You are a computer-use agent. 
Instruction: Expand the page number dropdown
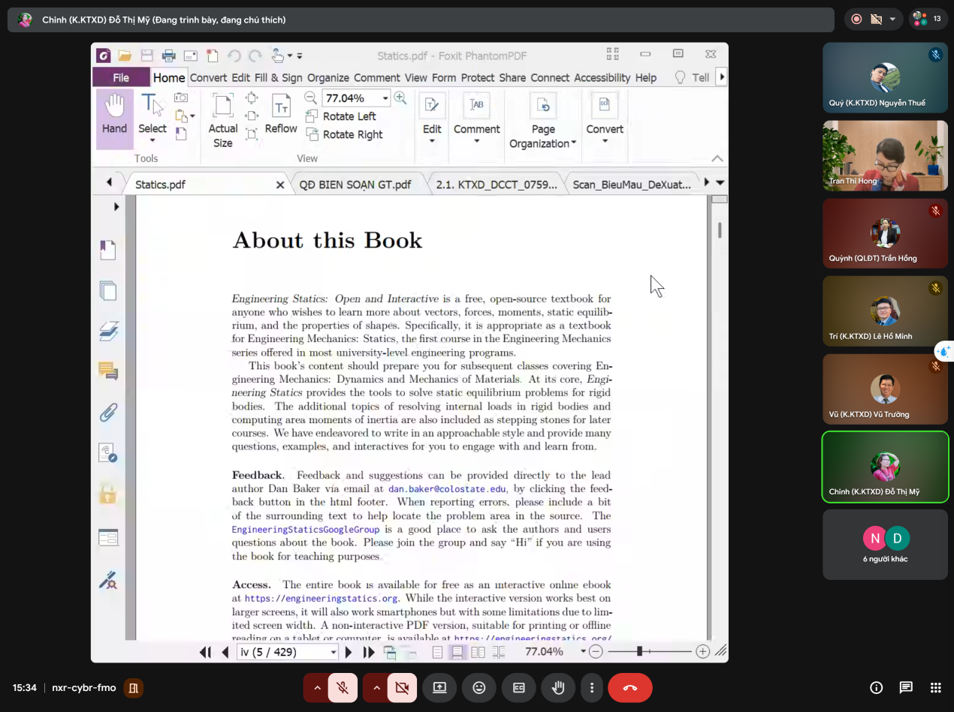[333, 652]
